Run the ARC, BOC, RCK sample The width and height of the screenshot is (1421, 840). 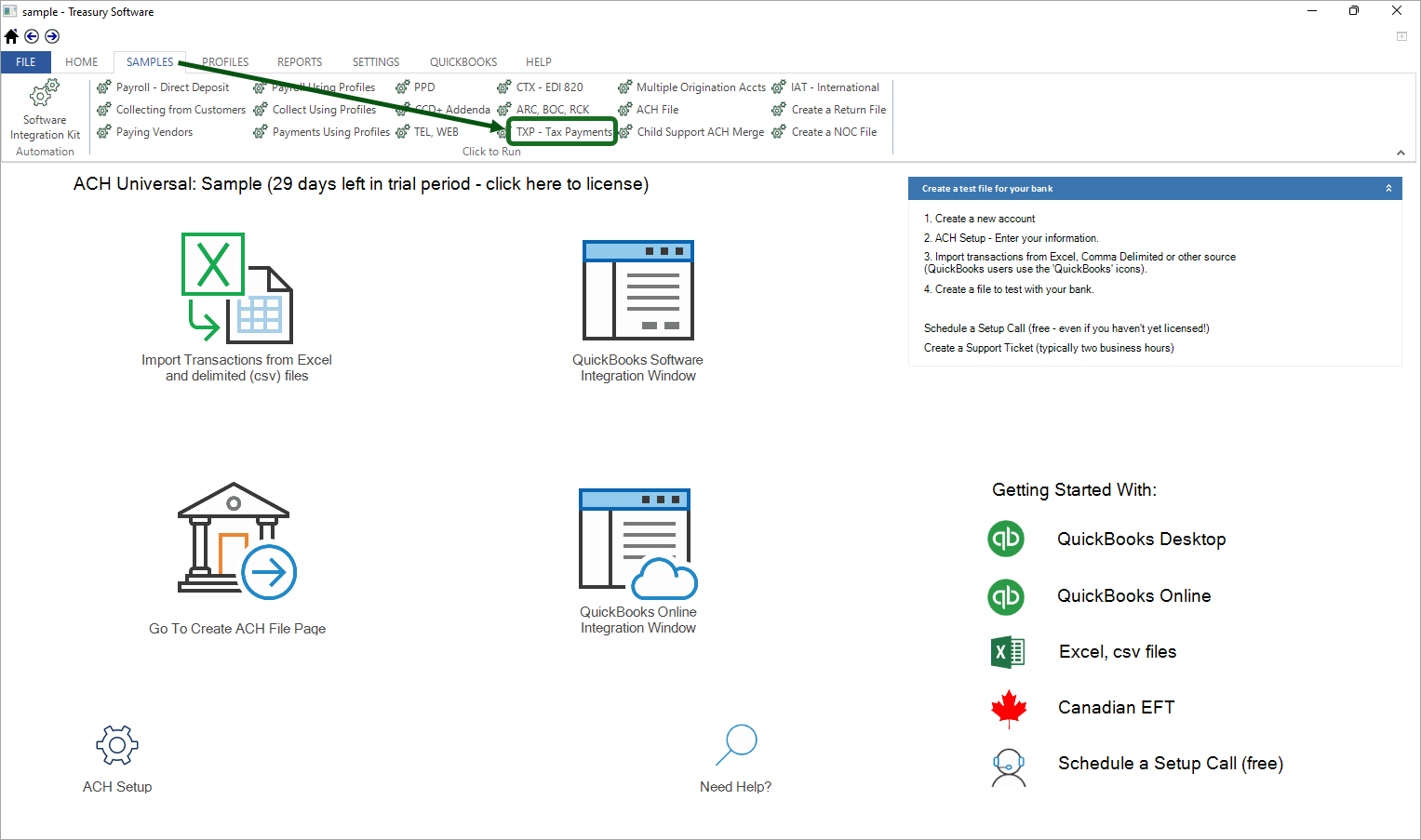click(x=543, y=110)
